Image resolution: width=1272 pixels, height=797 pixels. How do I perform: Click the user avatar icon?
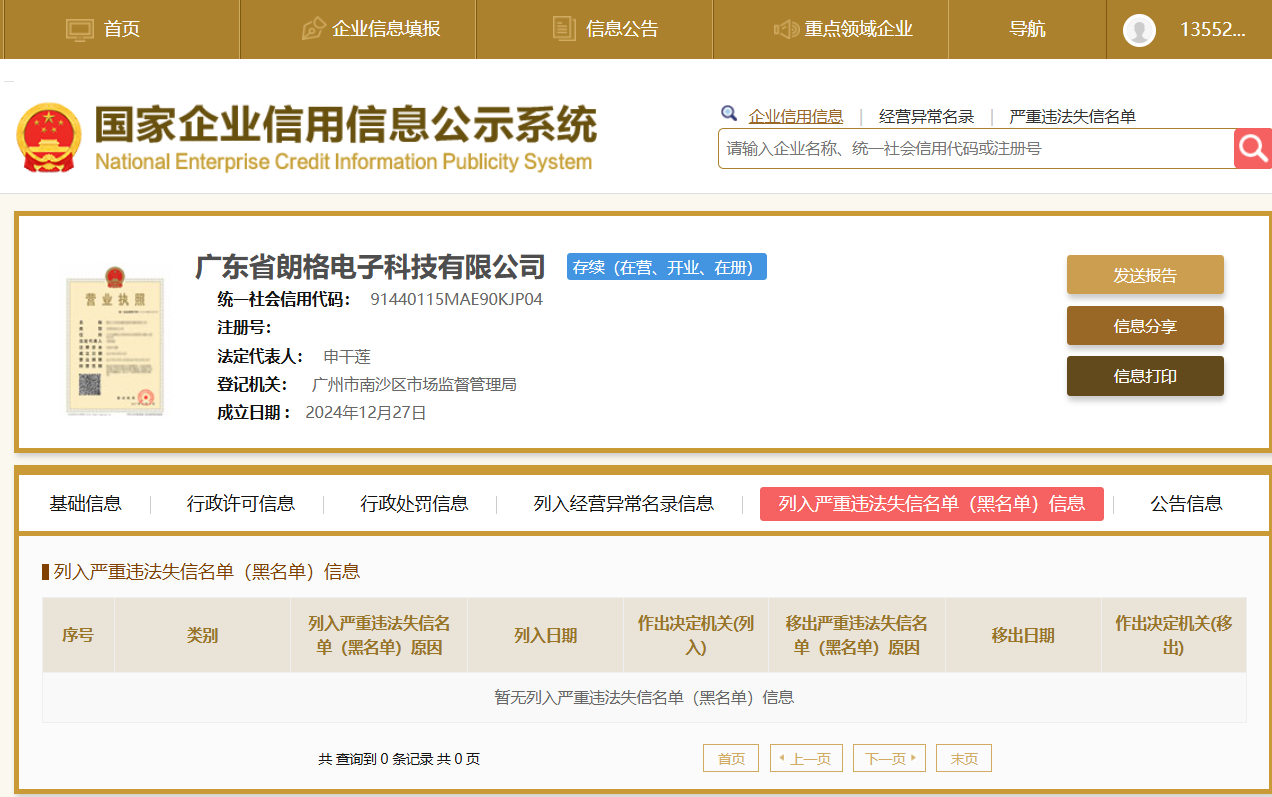[1139, 30]
